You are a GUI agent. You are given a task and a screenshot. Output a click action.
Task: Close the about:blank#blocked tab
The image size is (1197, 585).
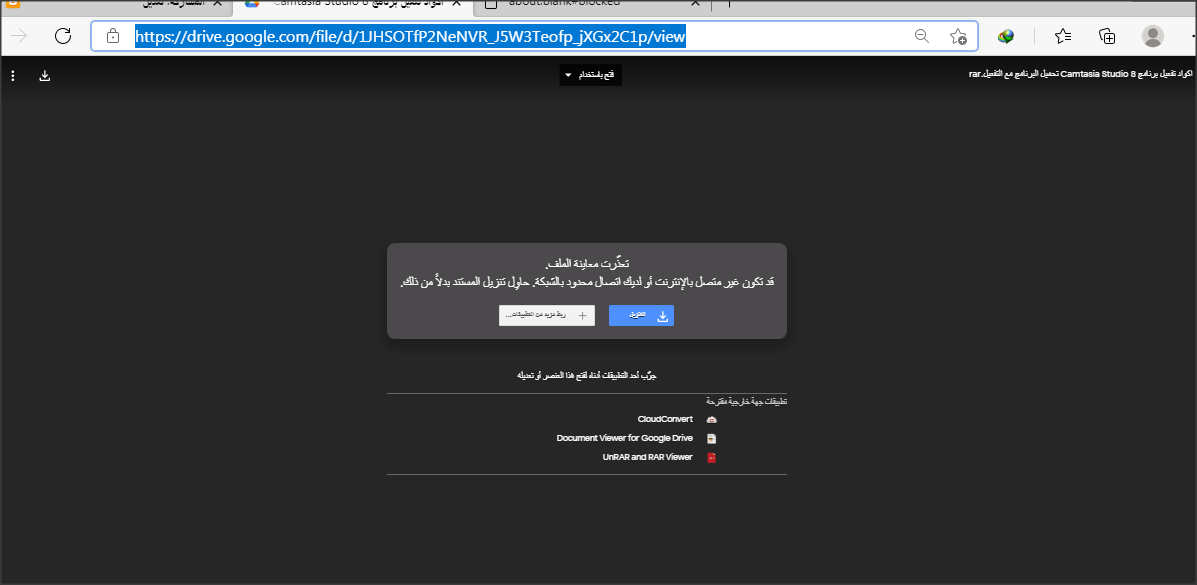click(x=695, y=3)
